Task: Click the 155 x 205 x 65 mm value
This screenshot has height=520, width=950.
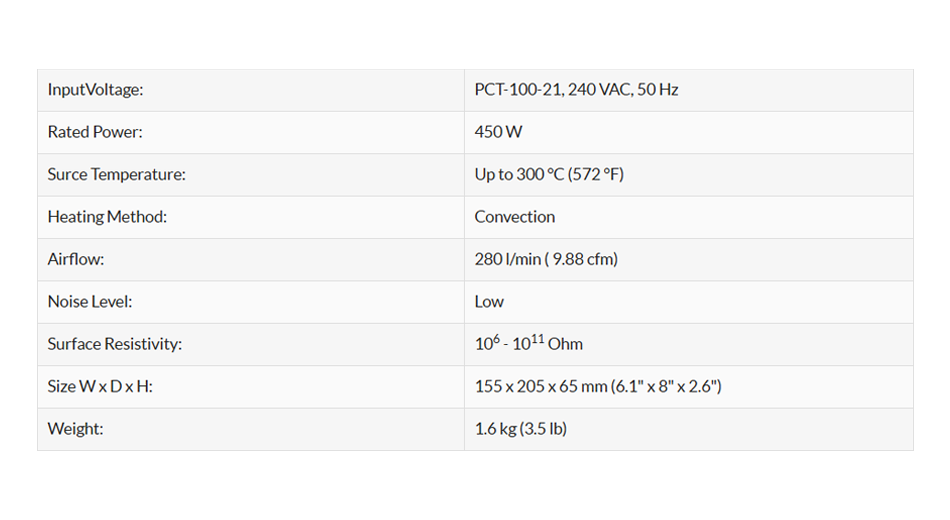Action: [541, 386]
